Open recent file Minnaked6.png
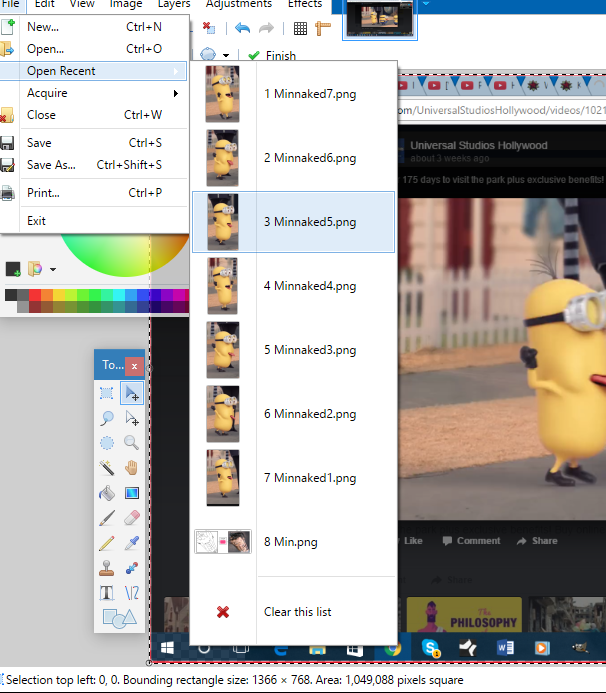Viewport: 606px width, 693px height. (293, 158)
